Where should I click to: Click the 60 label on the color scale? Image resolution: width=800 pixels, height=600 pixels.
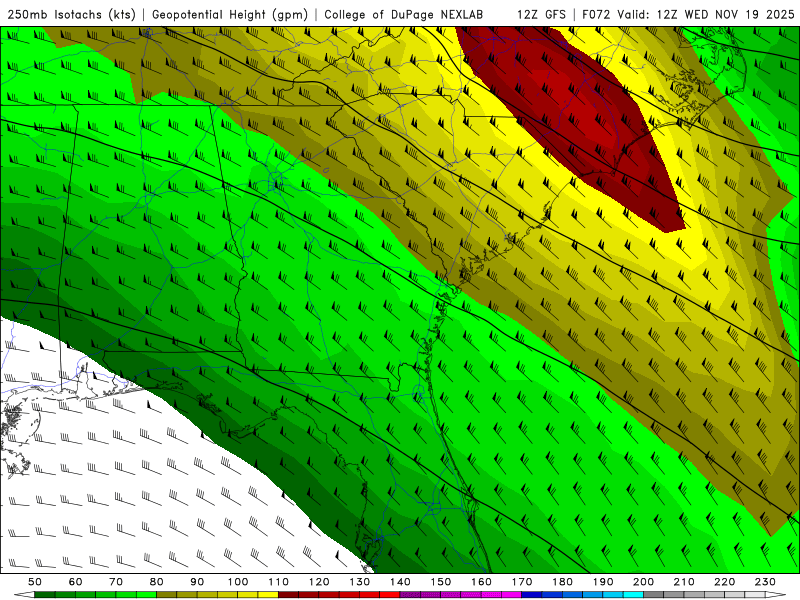(76, 582)
